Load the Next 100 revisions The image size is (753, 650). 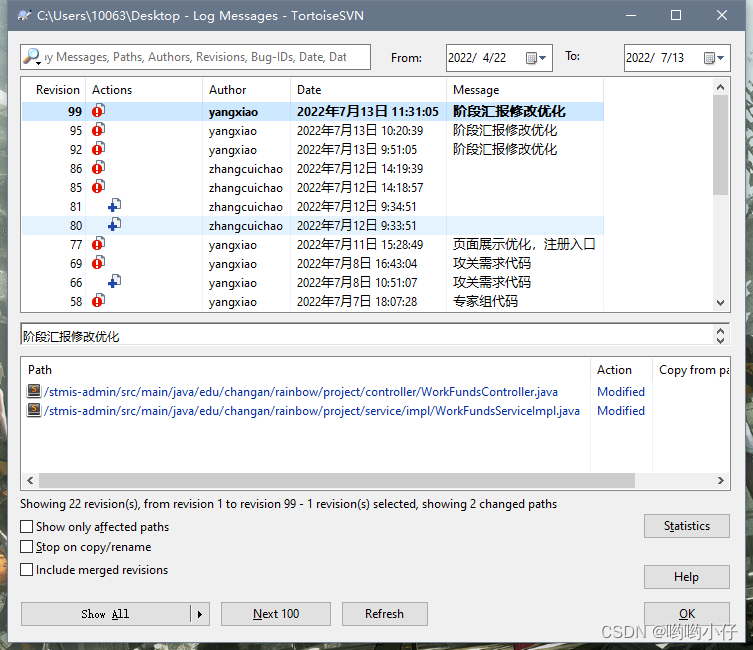276,614
